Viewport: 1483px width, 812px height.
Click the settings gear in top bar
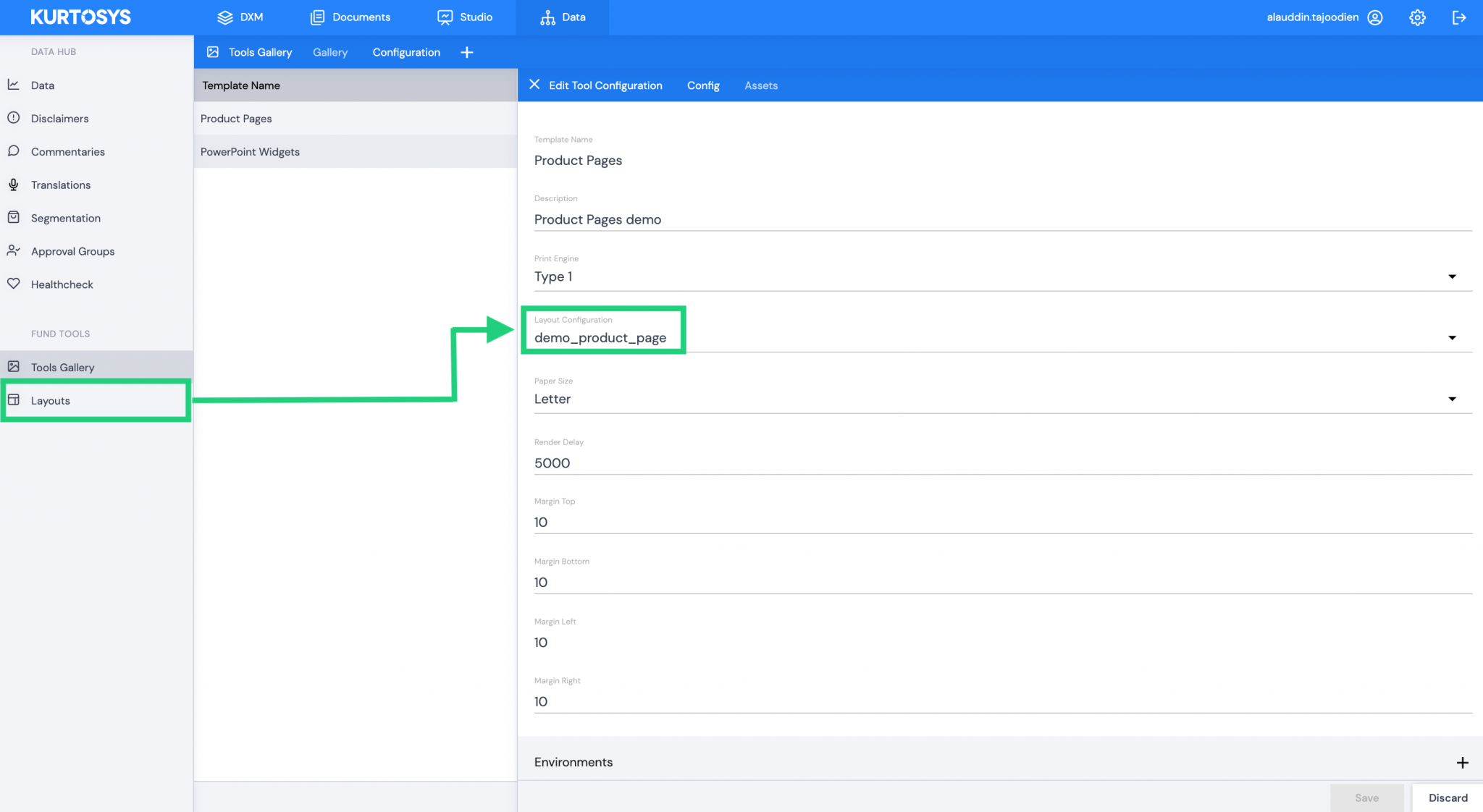coord(1416,17)
